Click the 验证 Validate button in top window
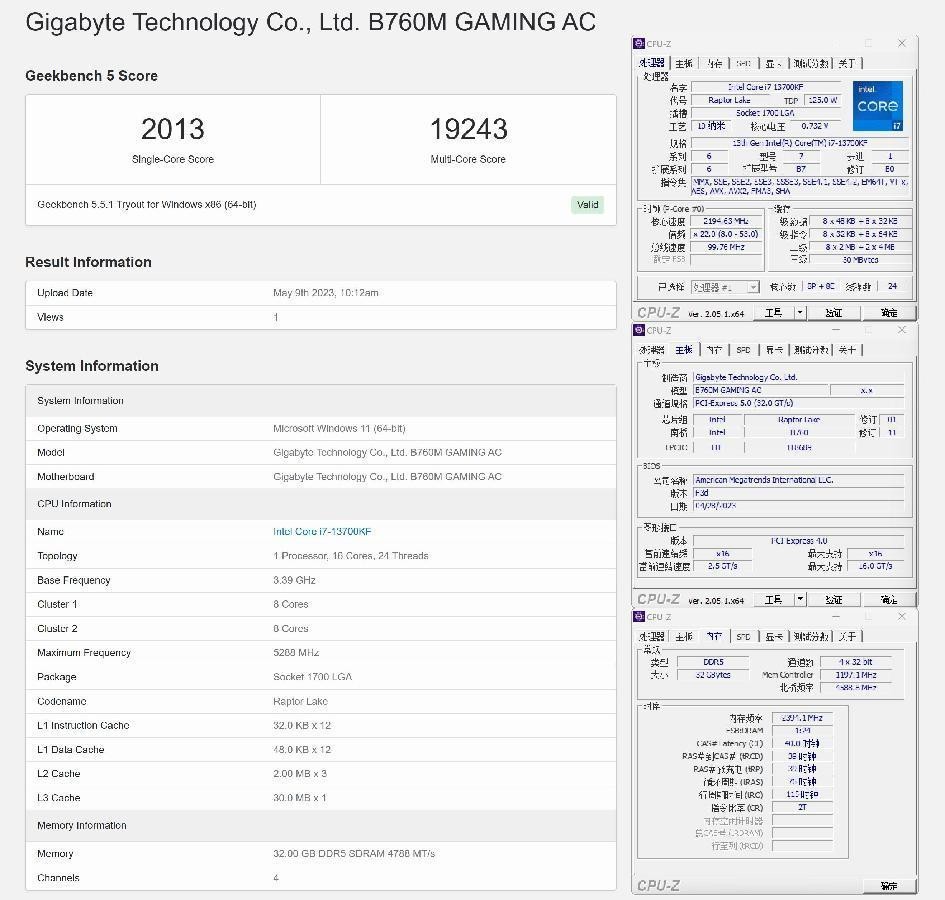Viewport: 945px width, 900px height. pyautogui.click(x=836, y=312)
